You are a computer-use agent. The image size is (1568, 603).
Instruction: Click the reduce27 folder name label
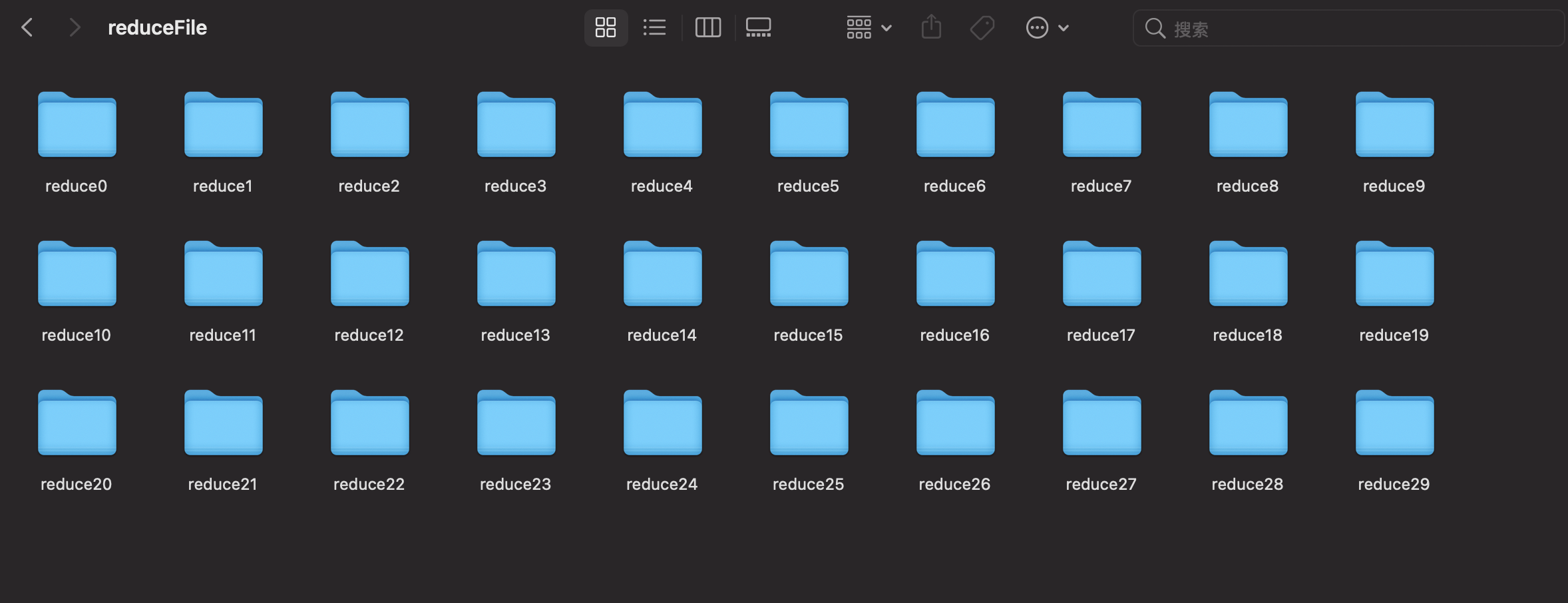(x=1101, y=484)
